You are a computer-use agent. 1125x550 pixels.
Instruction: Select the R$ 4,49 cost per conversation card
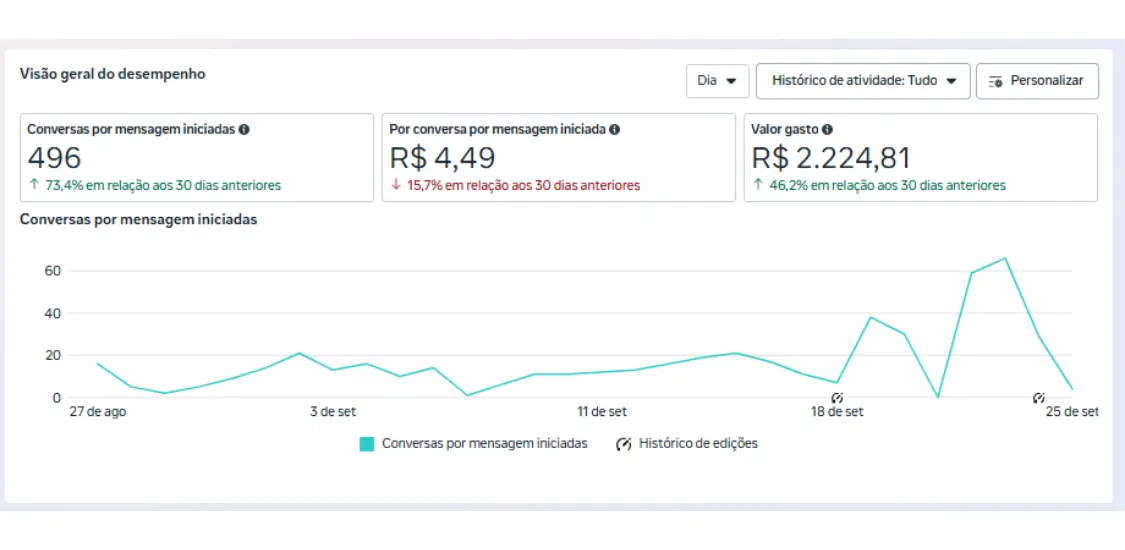click(x=558, y=157)
